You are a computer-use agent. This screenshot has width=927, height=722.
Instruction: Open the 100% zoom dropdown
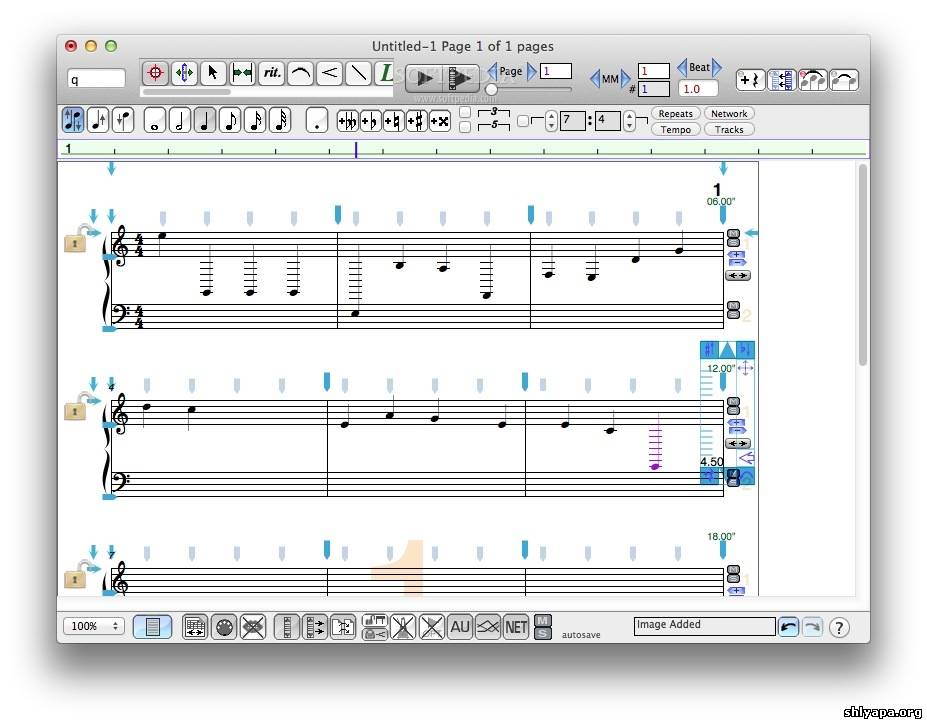pyautogui.click(x=93, y=627)
